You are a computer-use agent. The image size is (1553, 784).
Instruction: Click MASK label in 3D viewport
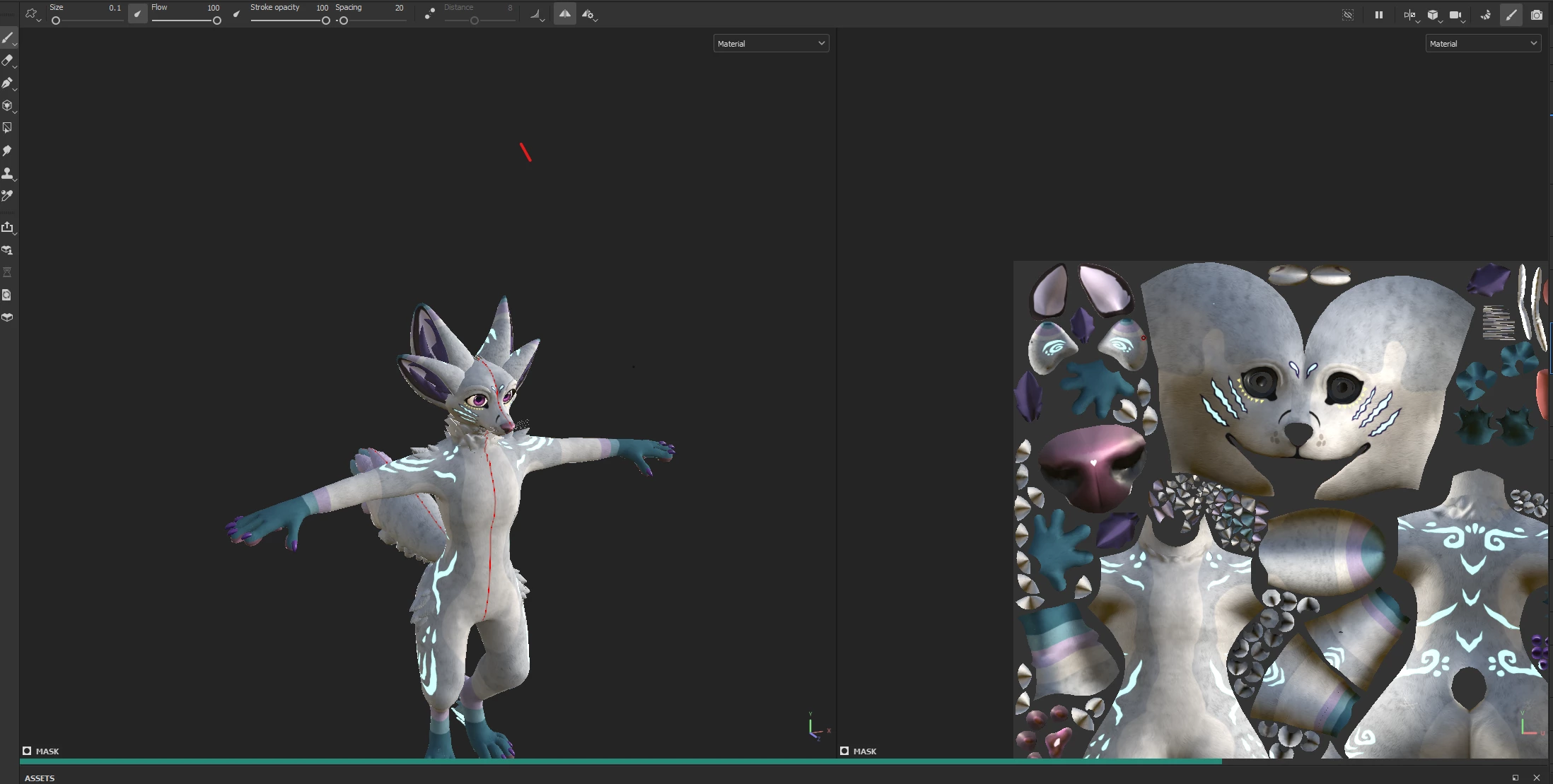[47, 751]
